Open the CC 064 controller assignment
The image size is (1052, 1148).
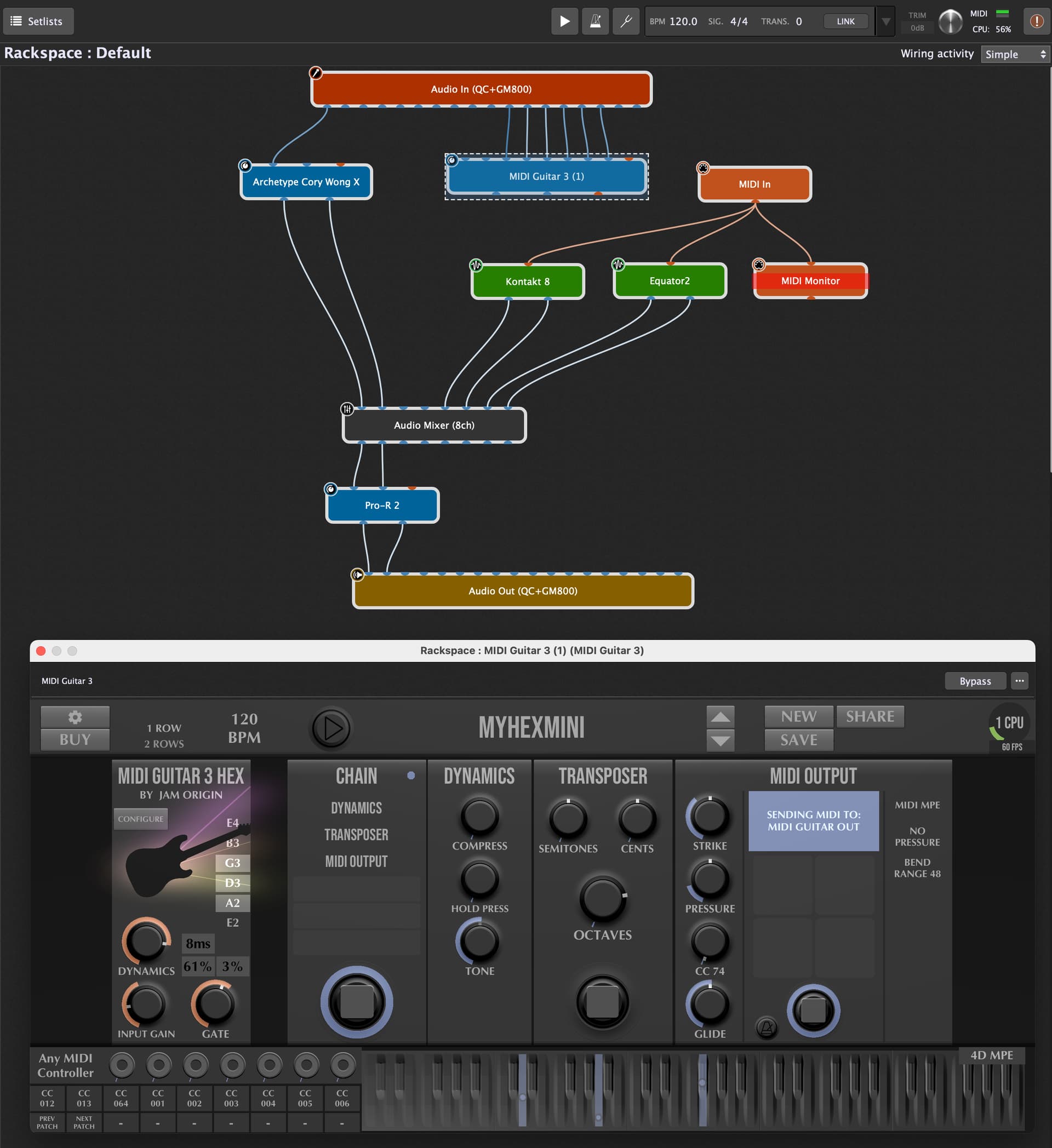(121, 1099)
